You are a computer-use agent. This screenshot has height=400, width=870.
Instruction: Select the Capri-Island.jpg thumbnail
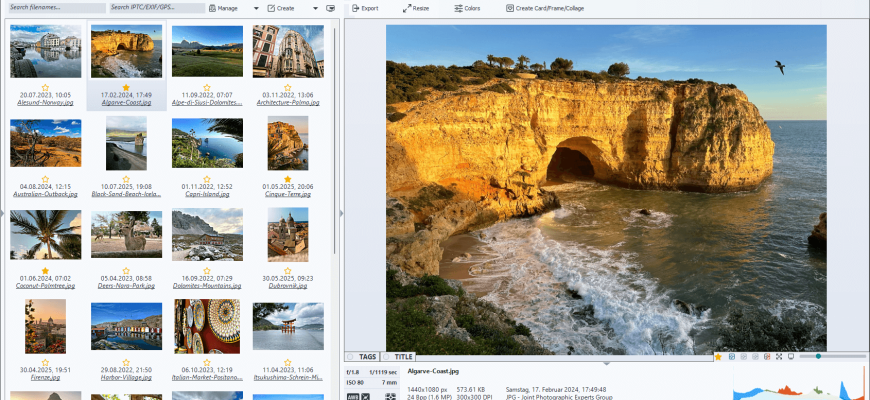[207, 143]
